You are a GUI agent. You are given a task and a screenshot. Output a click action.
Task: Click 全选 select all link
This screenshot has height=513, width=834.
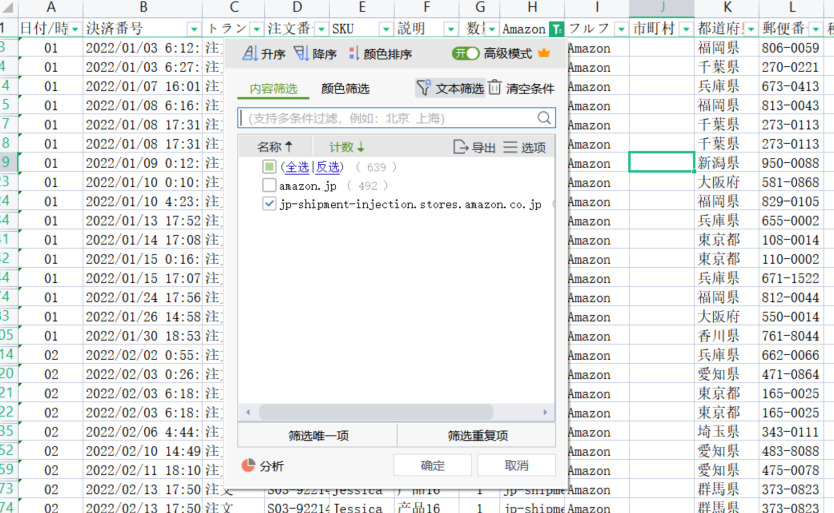[x=297, y=167]
